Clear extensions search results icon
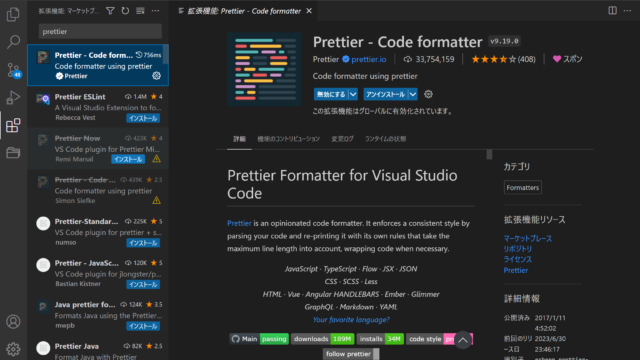 [x=140, y=11]
